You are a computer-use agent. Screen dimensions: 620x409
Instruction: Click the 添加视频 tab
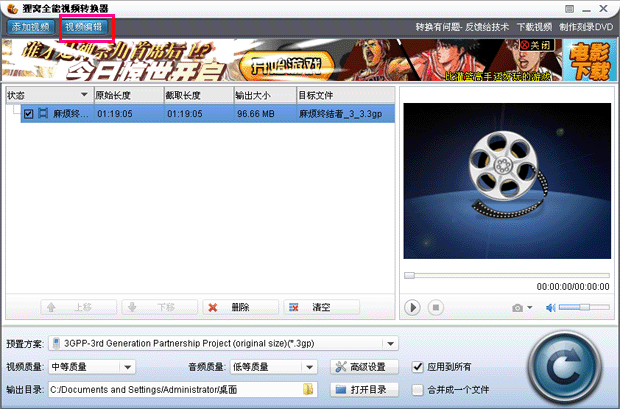(x=30, y=26)
